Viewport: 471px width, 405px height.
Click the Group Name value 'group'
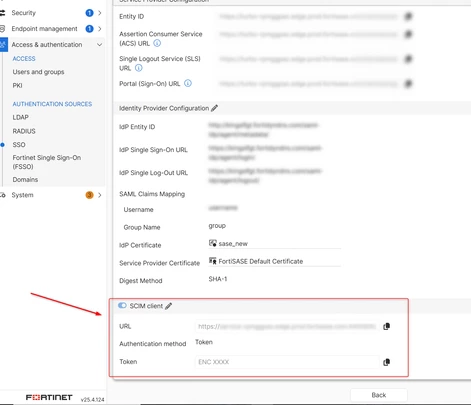(x=217, y=226)
